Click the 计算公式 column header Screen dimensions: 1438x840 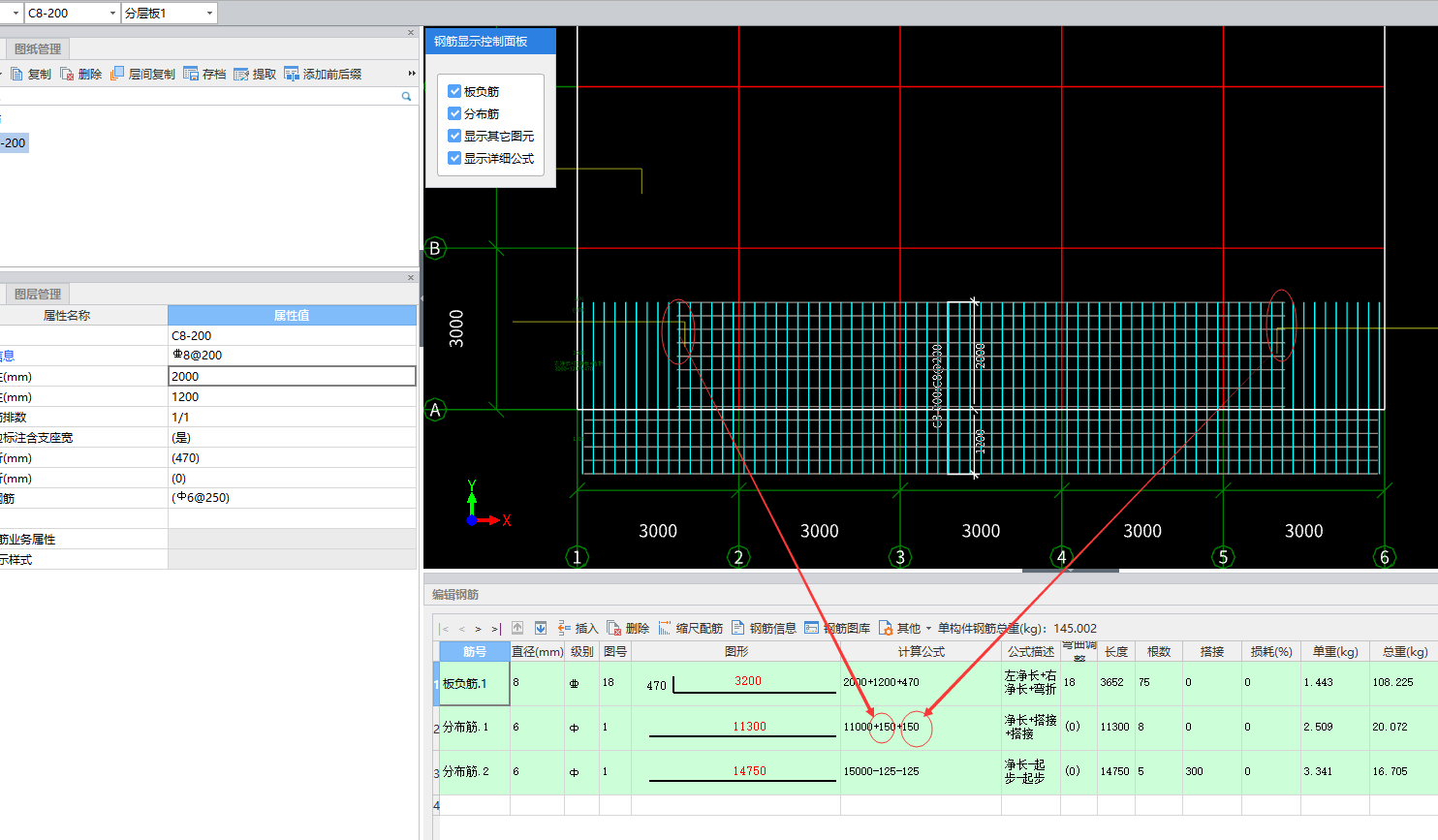pyautogui.click(x=921, y=651)
